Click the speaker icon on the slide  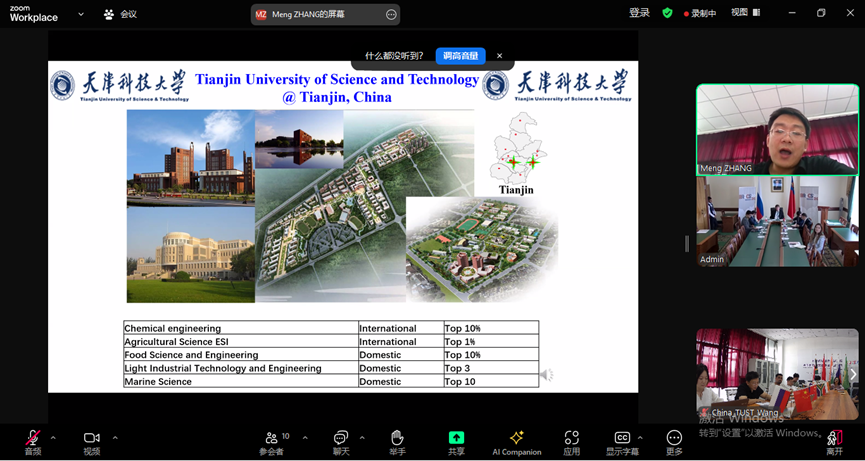click(546, 375)
